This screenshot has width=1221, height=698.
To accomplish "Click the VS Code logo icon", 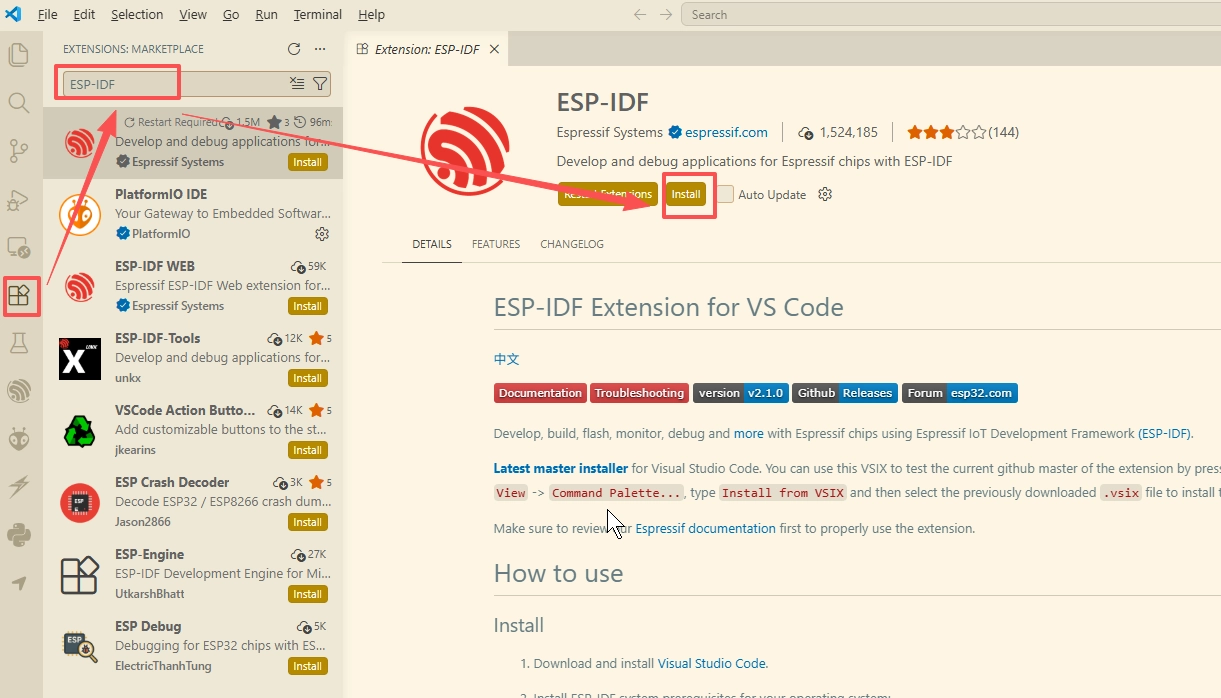I will (x=14, y=14).
